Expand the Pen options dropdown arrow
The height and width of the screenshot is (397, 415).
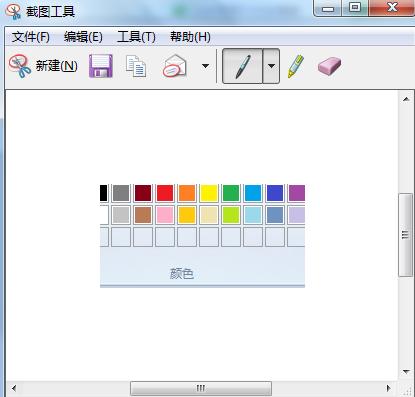(271, 66)
